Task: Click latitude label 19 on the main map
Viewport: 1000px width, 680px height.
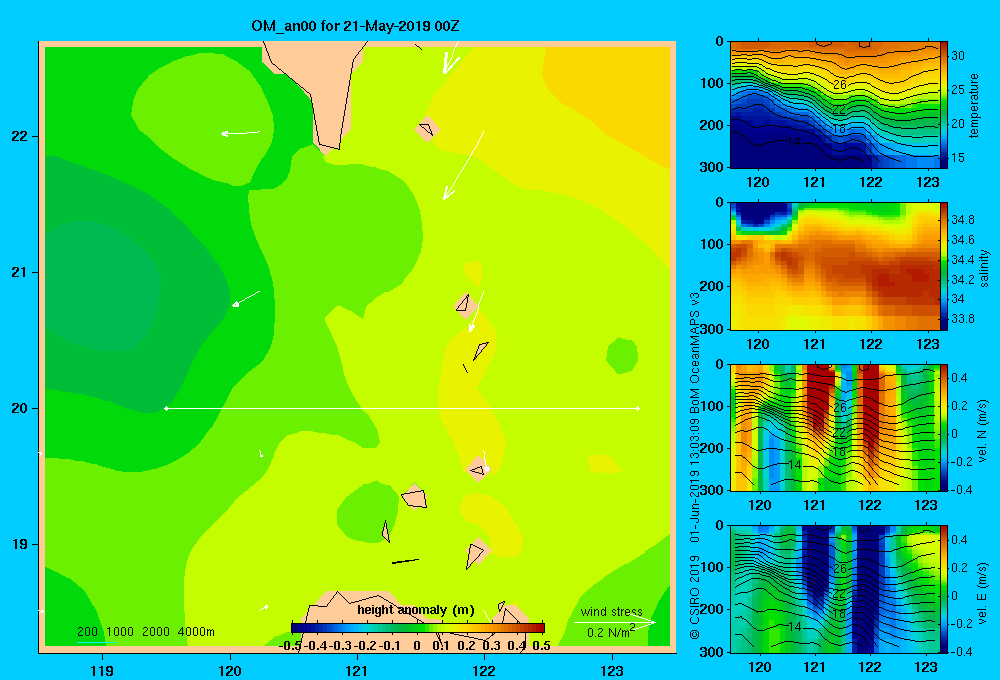Action: click(19, 544)
